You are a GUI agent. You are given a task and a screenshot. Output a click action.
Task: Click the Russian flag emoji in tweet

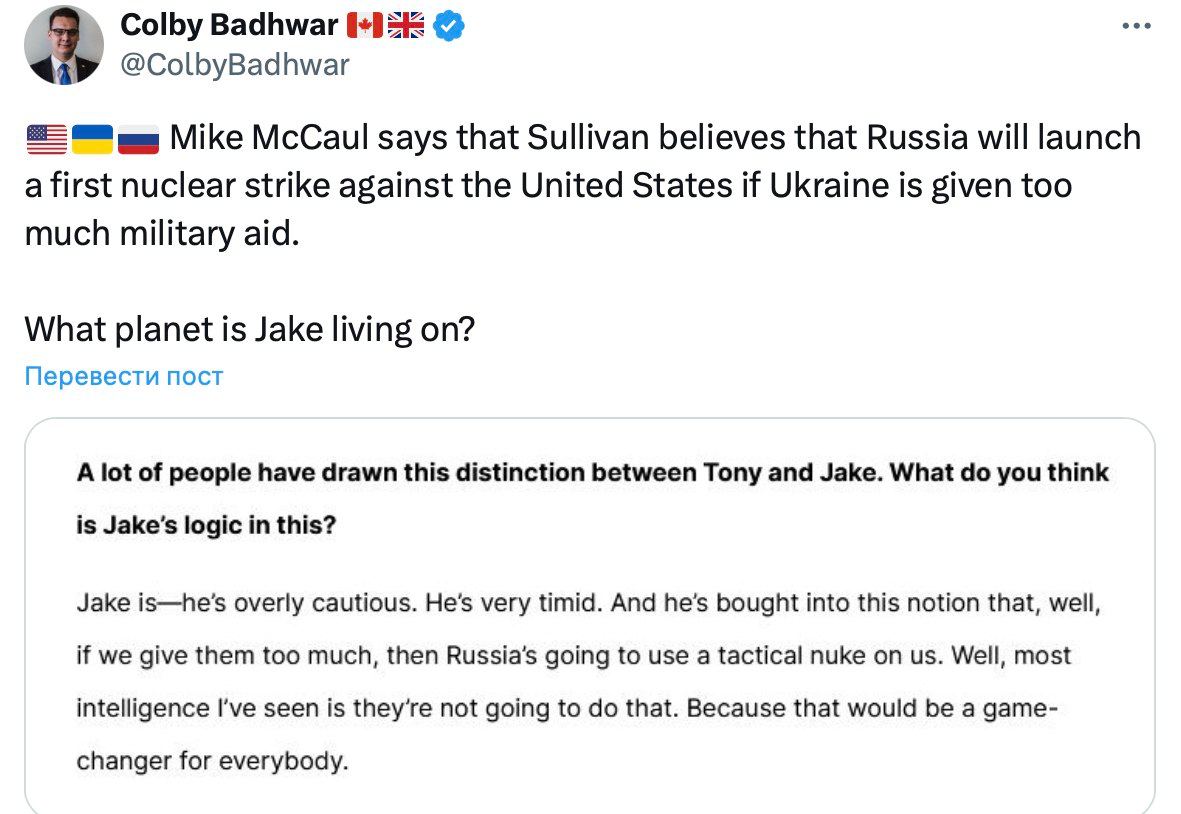click(139, 139)
